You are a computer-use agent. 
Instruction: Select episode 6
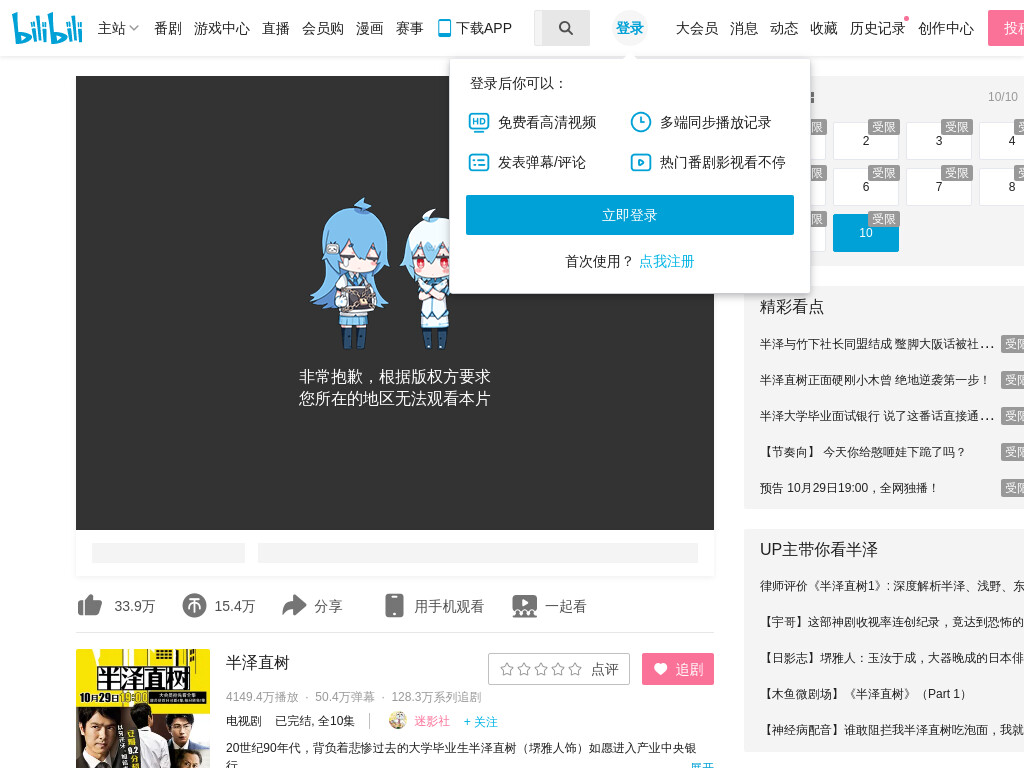[x=866, y=187]
